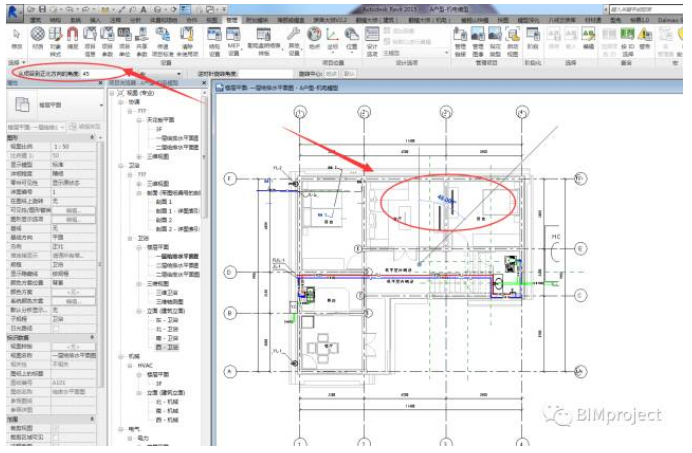Open the Snaps settings magnet icon
The image size is (692, 453).
[72, 38]
